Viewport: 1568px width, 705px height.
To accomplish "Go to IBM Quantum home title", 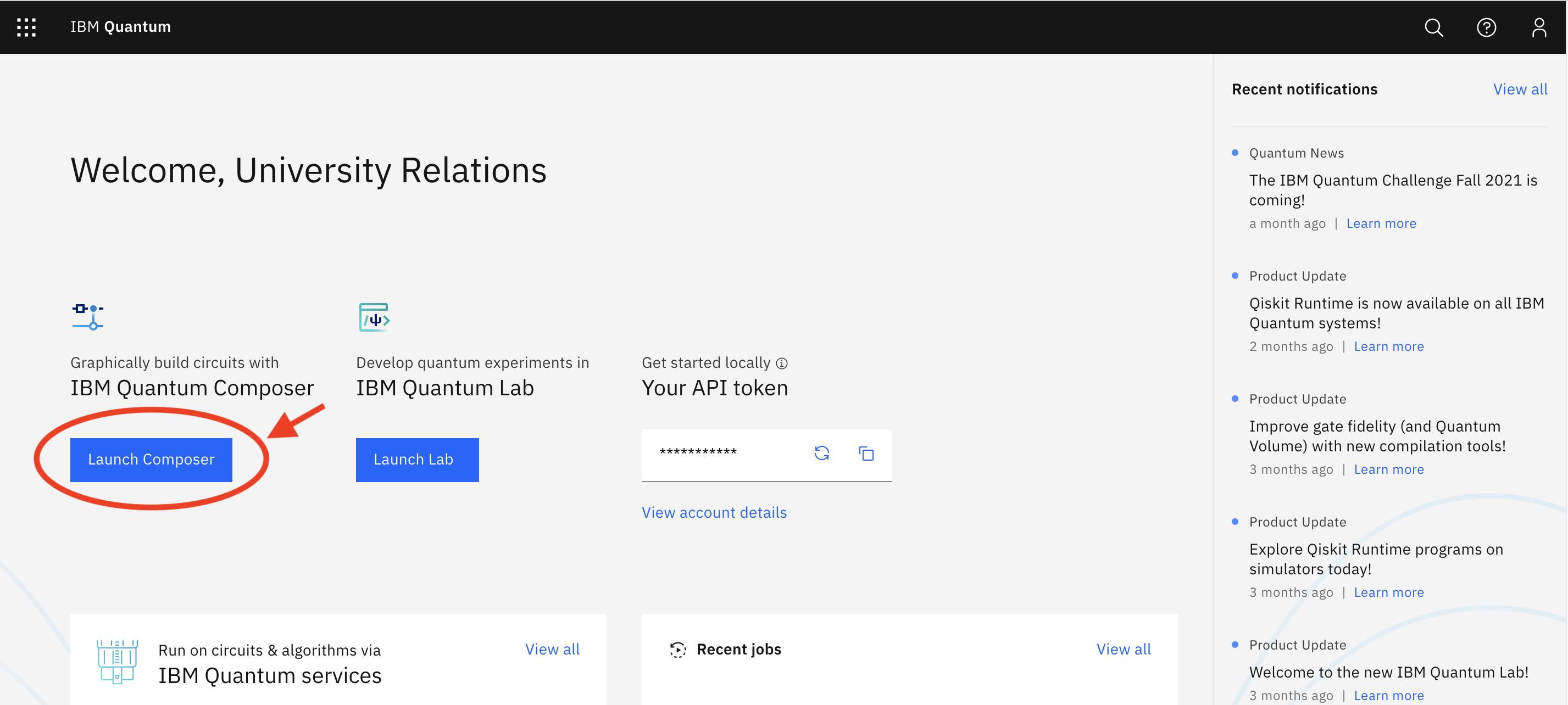I will point(120,27).
